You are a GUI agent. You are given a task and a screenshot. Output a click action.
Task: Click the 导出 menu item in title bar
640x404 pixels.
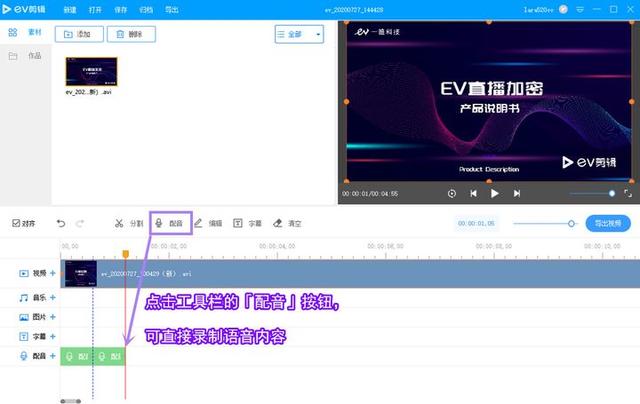tap(171, 9)
